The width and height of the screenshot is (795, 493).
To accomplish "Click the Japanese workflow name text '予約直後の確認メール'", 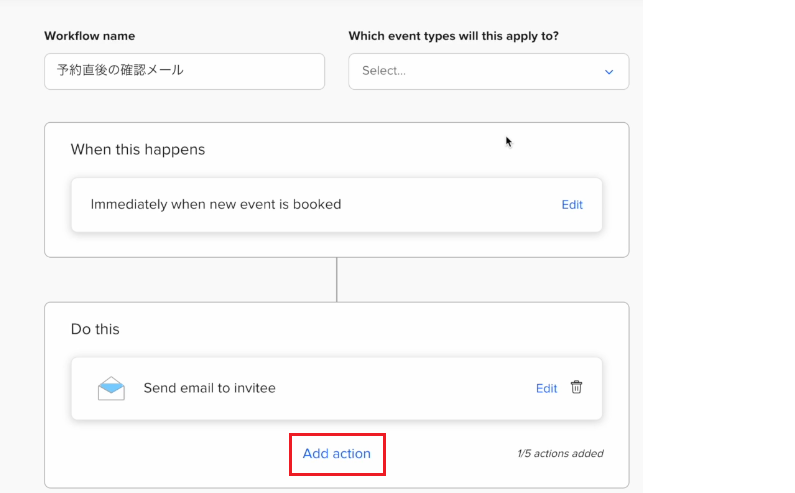I will (120, 70).
